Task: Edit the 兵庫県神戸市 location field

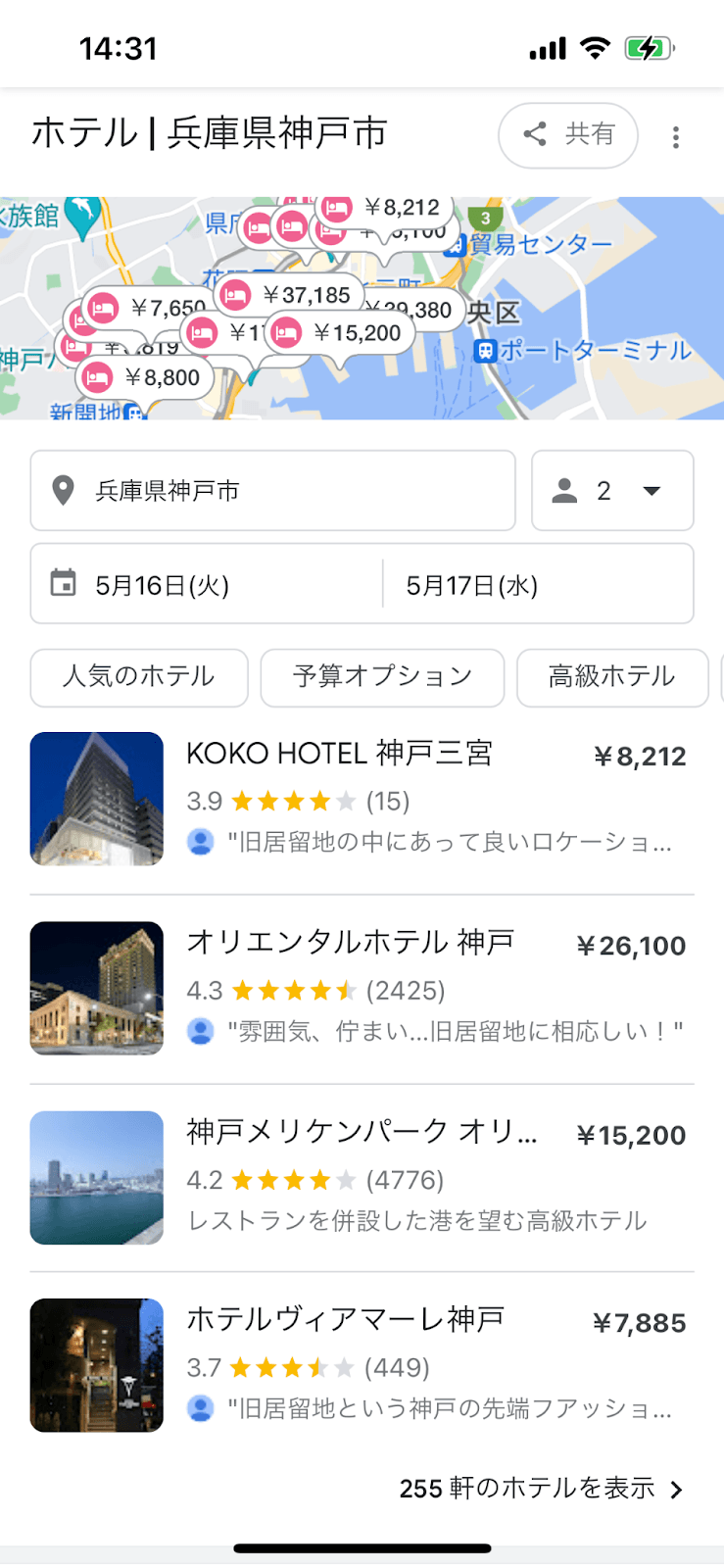Action: click(x=272, y=491)
